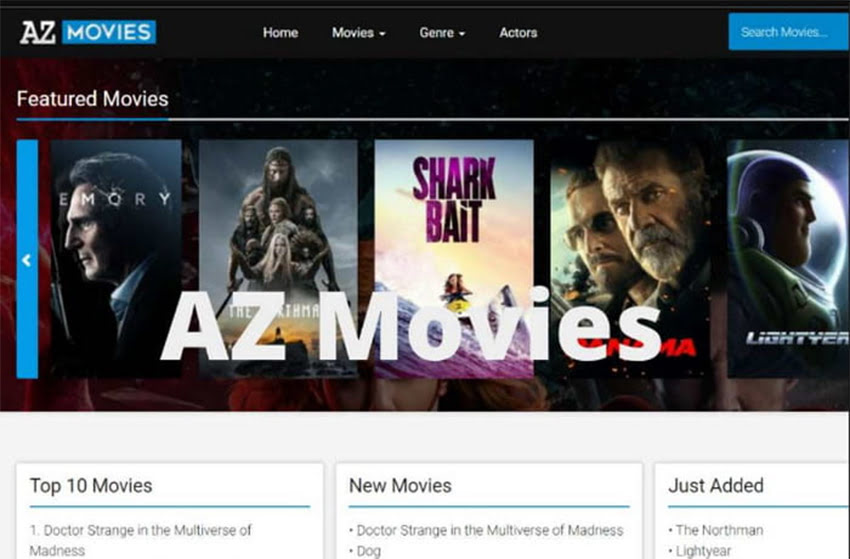Open the Memory movie poster
The image size is (850, 559).
click(x=116, y=259)
